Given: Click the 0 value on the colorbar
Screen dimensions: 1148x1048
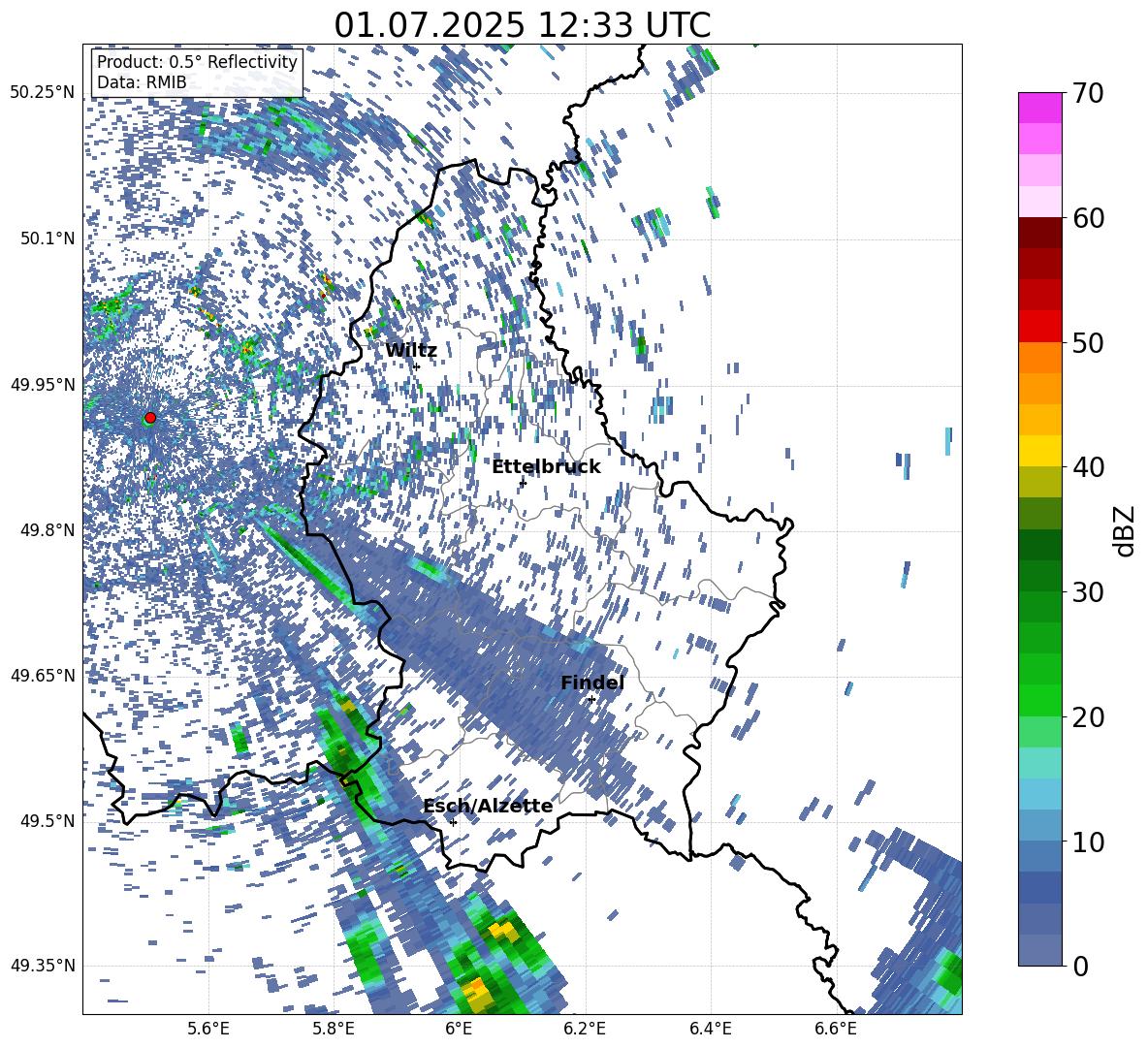Looking at the screenshot, I should click(x=1080, y=967).
